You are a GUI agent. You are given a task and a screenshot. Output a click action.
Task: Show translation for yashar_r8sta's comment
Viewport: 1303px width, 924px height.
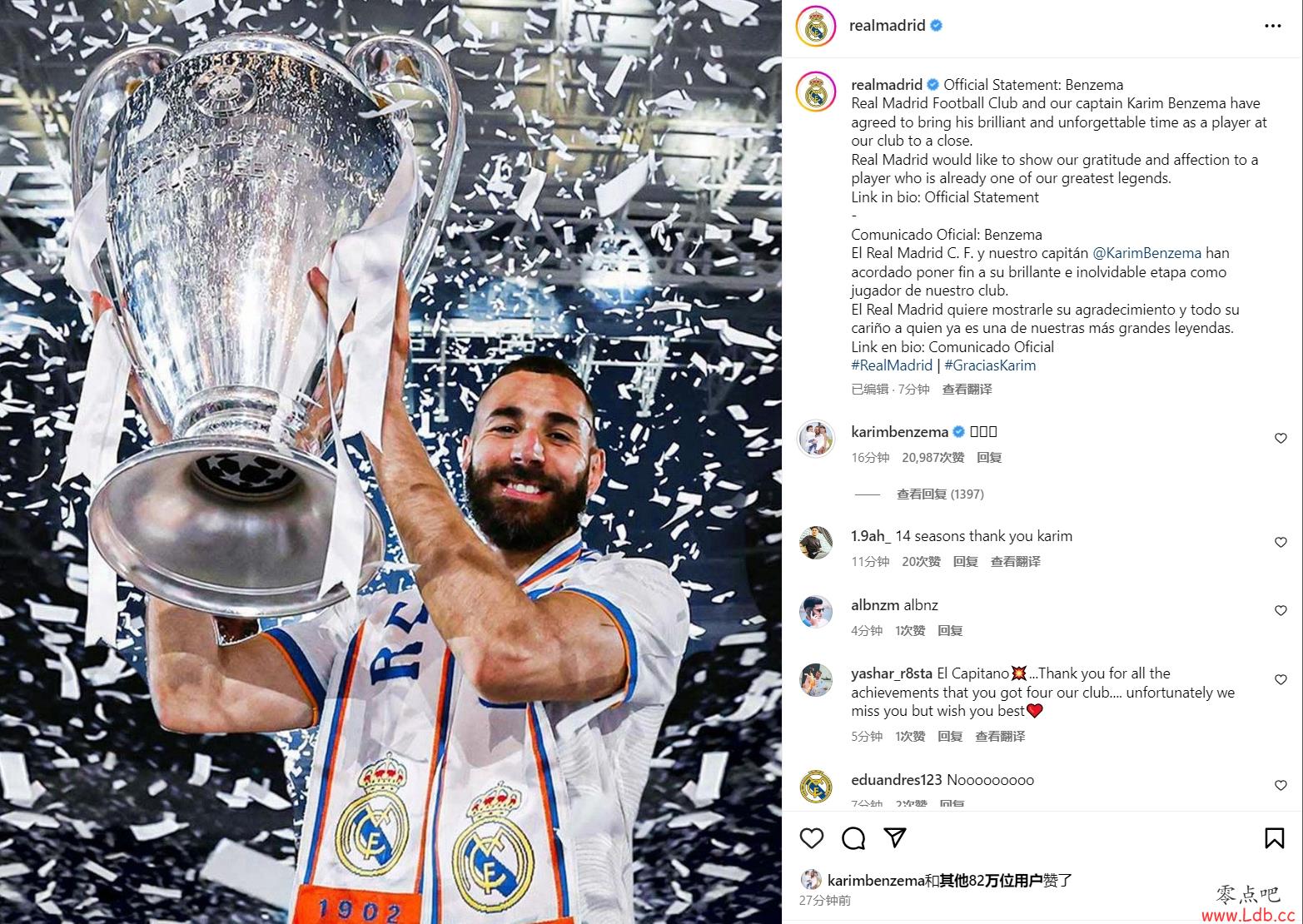pyautogui.click(x=1000, y=737)
